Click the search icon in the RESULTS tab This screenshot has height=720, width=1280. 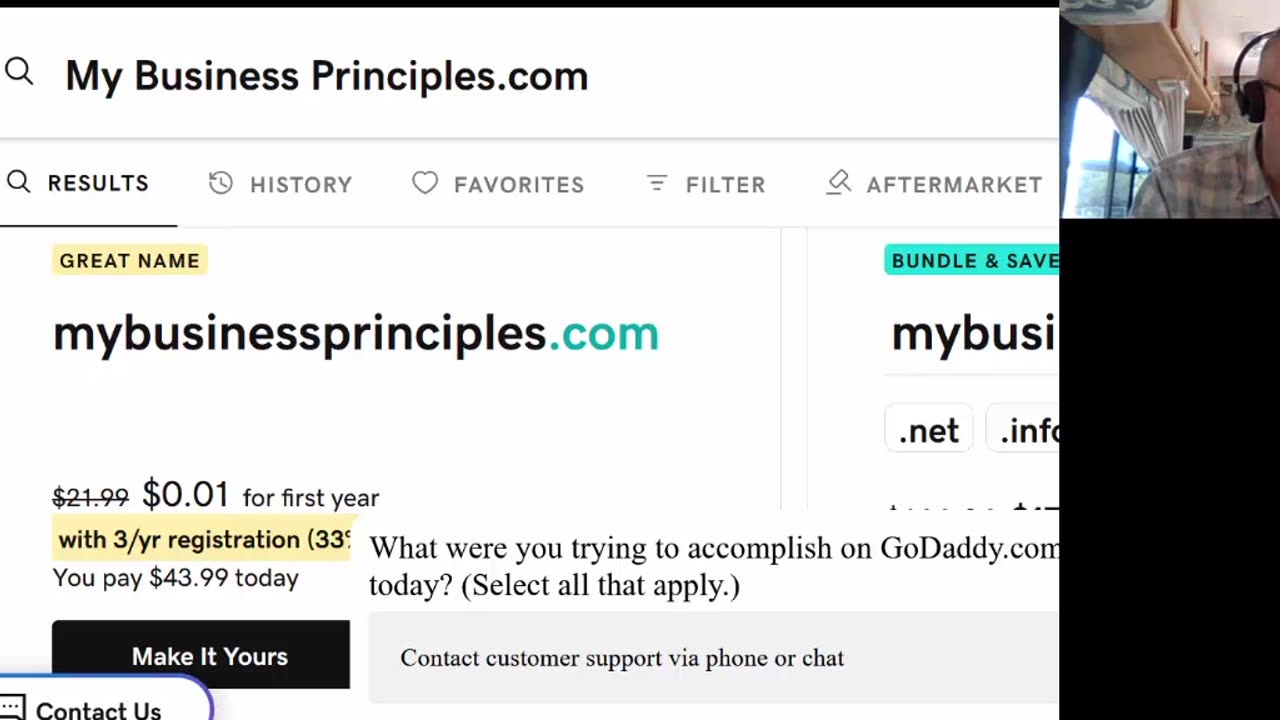18,182
